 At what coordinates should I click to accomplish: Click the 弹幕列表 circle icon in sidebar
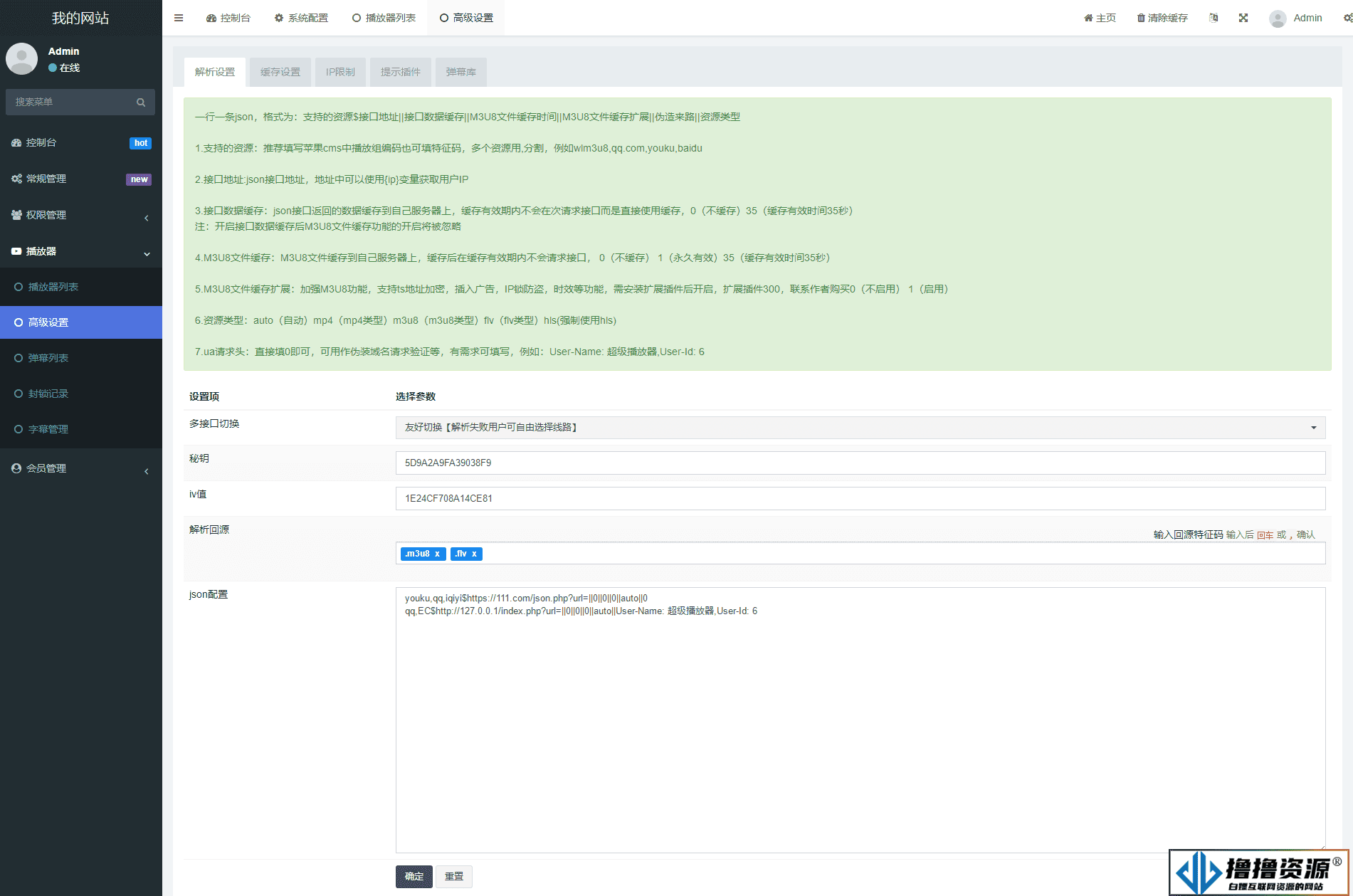click(19, 358)
